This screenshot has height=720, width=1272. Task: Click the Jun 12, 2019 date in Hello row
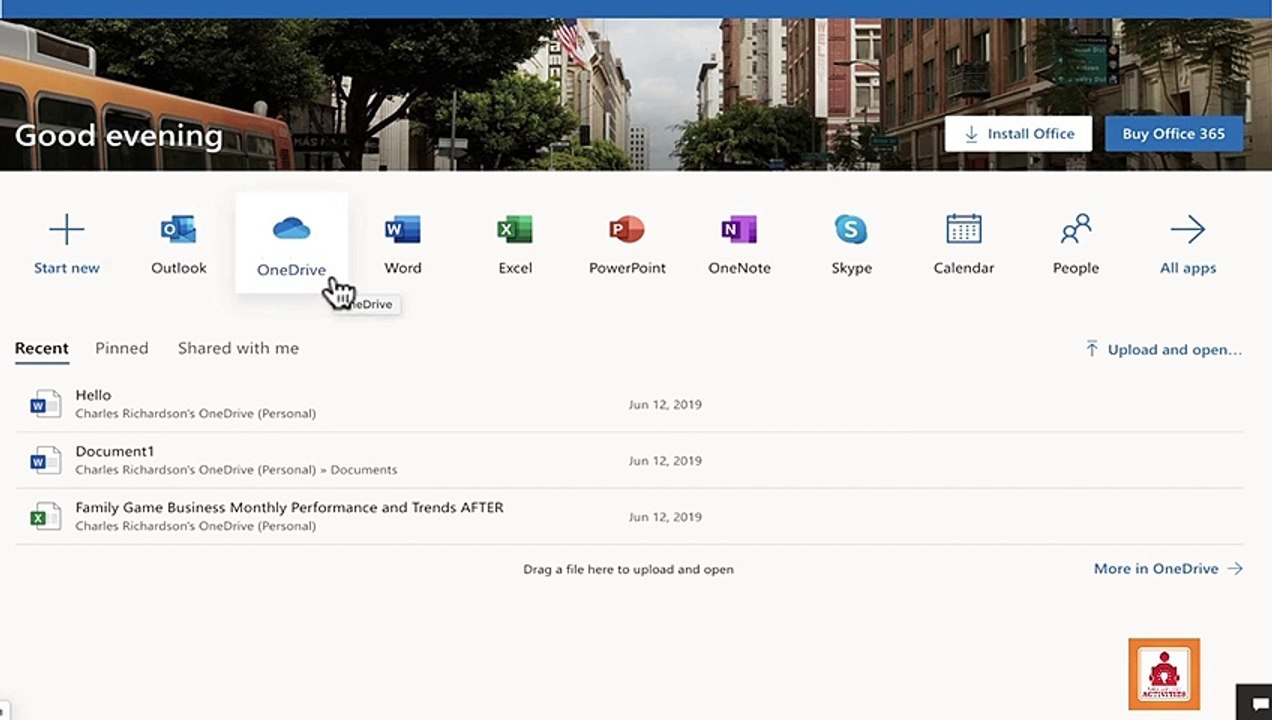click(665, 405)
